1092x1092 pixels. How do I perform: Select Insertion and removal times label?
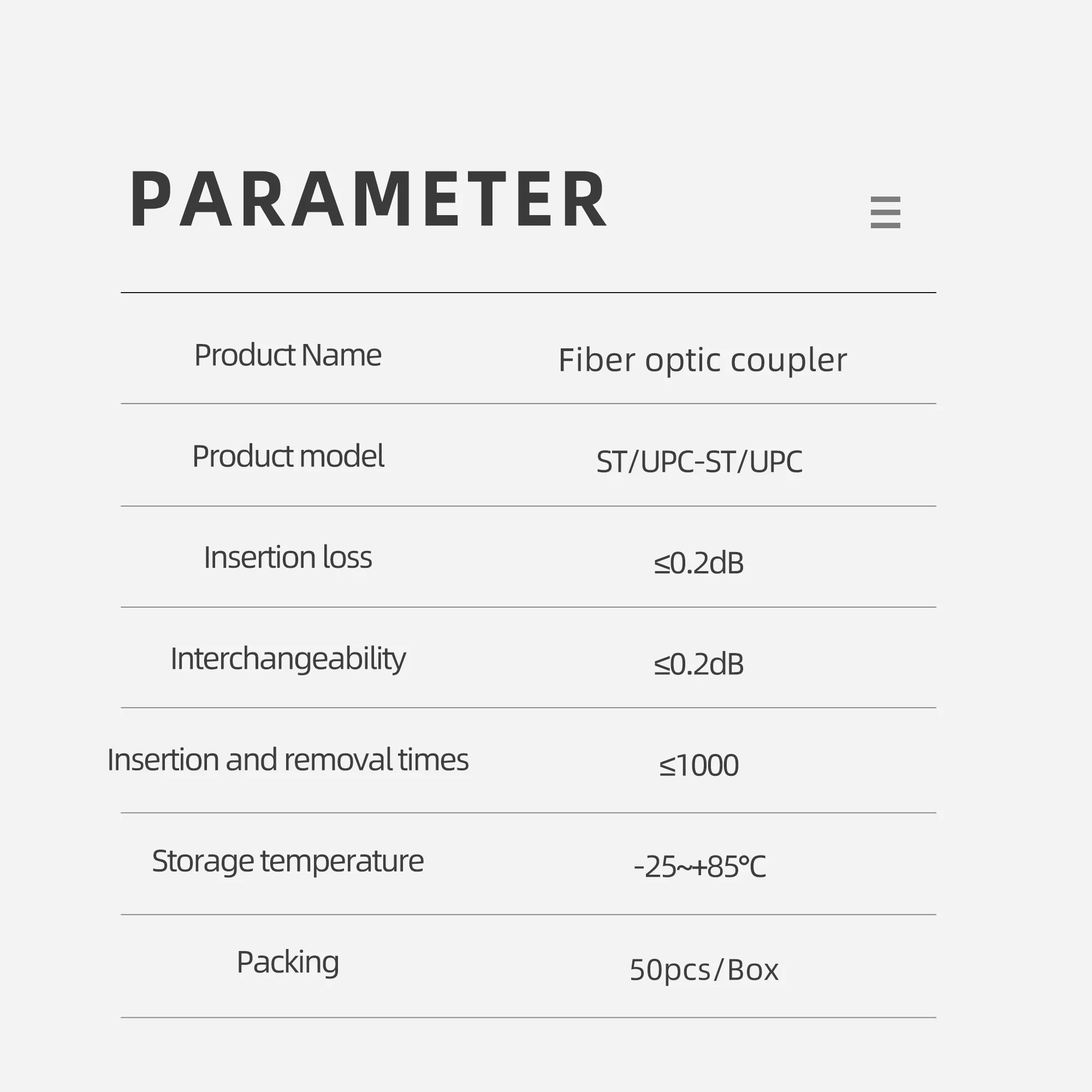[x=288, y=759]
